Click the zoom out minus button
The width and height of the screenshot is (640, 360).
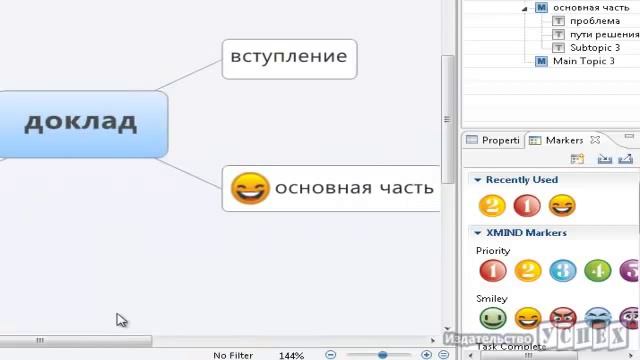[x=331, y=355]
